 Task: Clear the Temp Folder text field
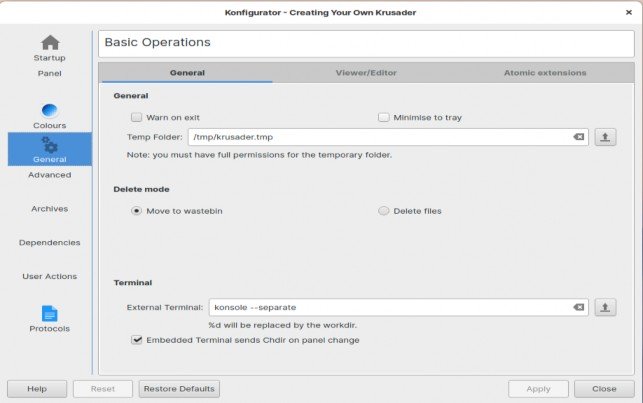coord(579,137)
